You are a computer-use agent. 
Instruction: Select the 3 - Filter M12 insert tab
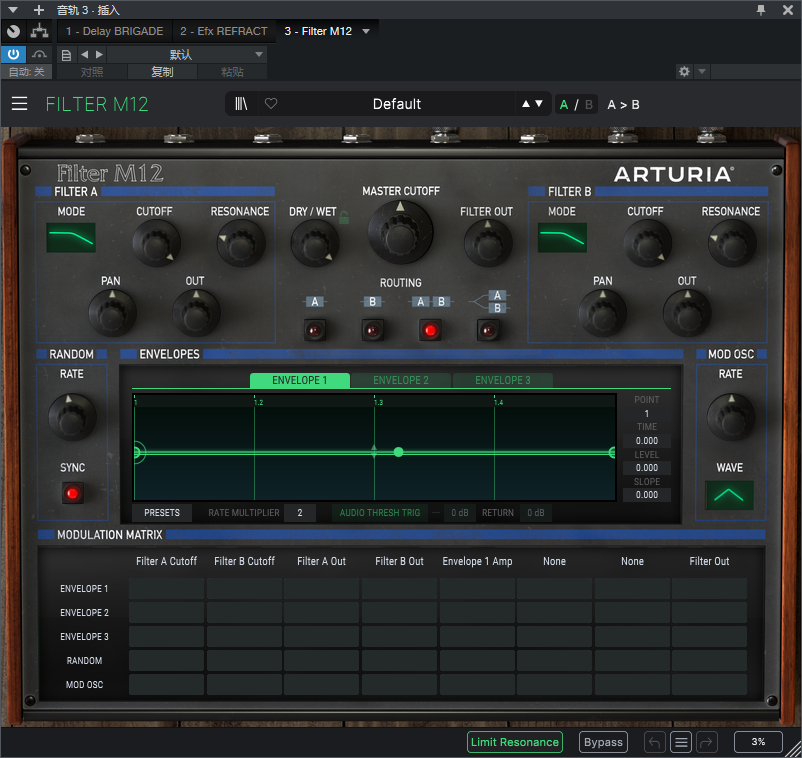pos(318,31)
